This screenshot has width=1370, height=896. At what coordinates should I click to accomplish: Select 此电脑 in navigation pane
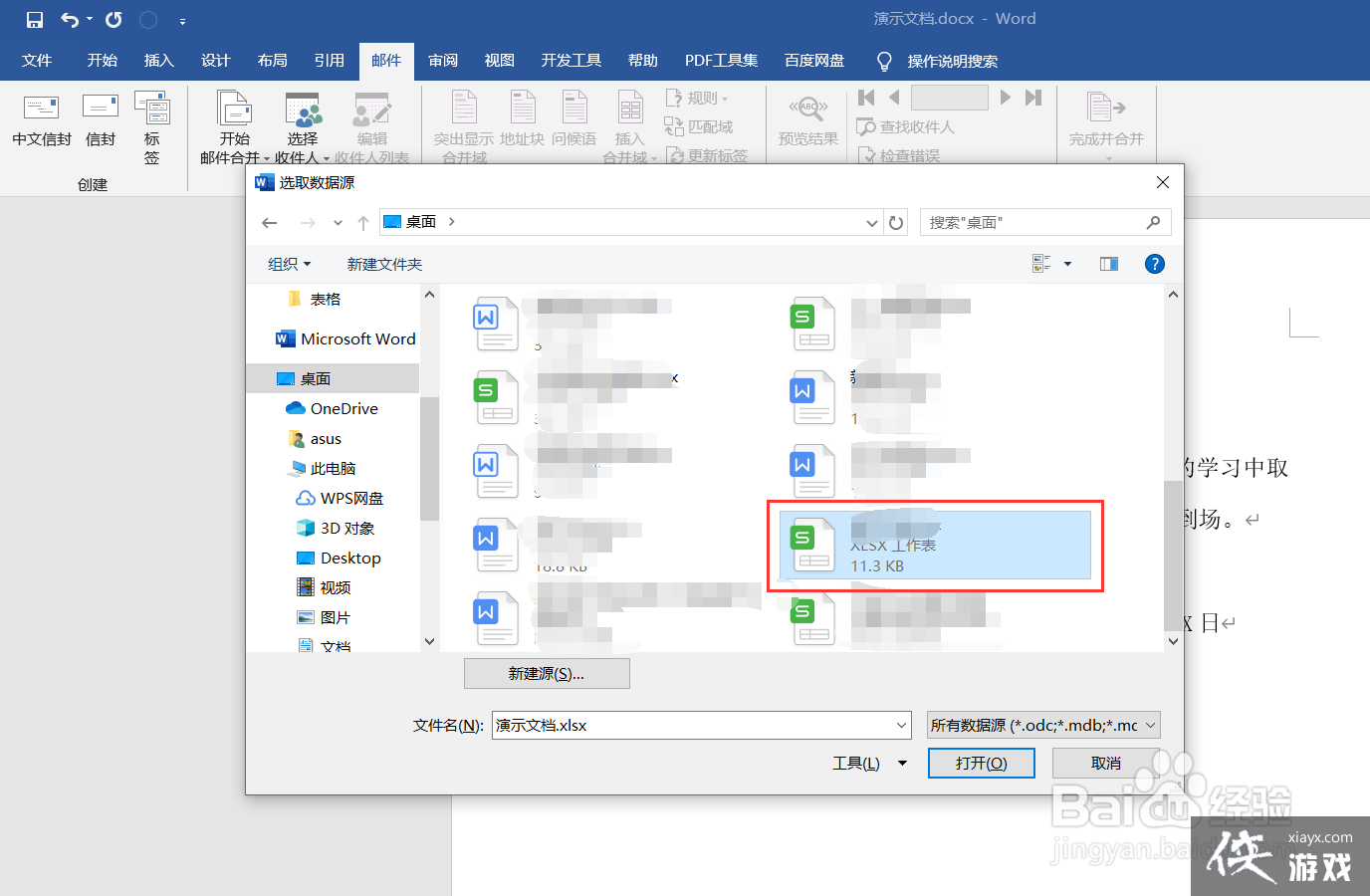coord(323,468)
